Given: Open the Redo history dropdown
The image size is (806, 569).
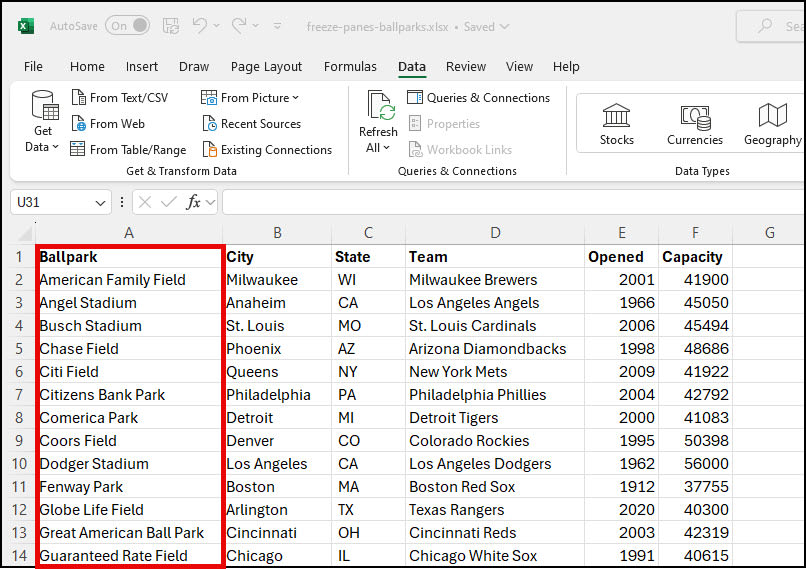Looking at the screenshot, I should pyautogui.click(x=255, y=26).
